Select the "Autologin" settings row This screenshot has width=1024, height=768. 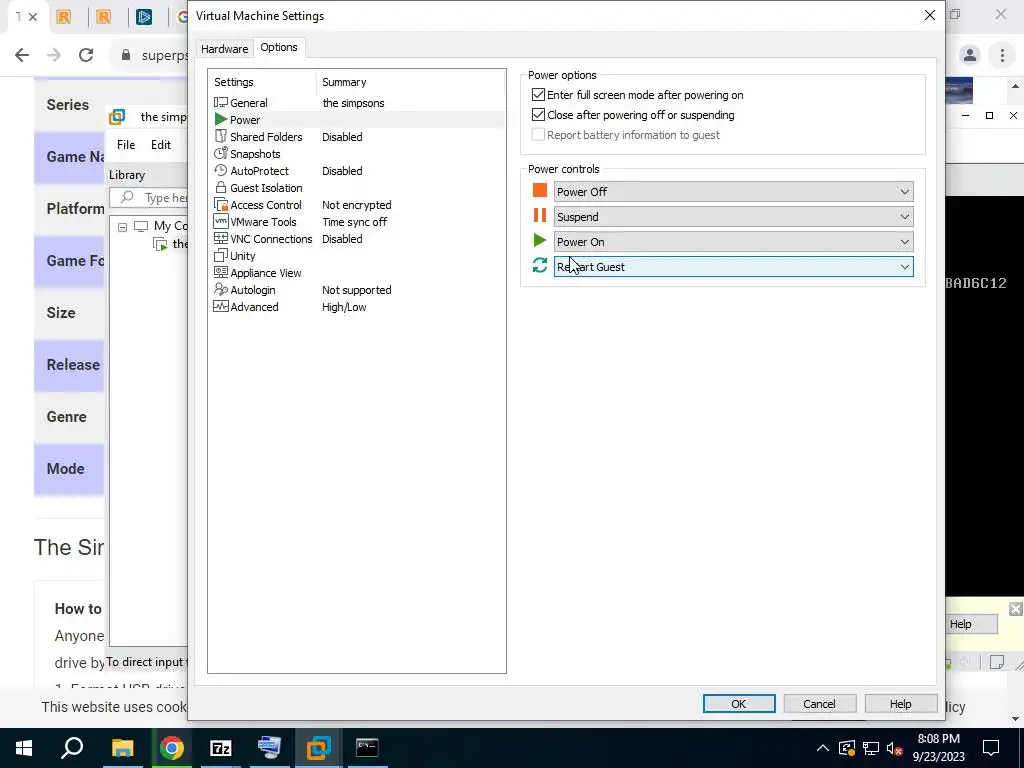click(356, 289)
